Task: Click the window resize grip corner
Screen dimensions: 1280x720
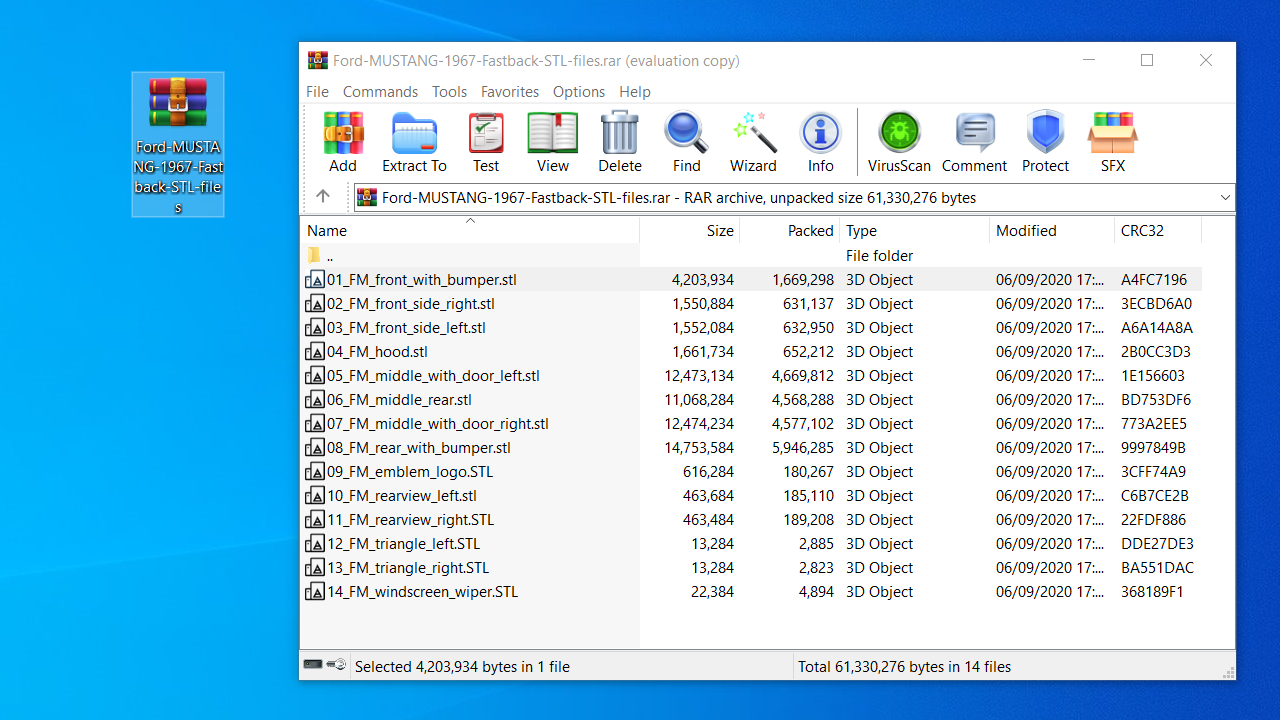Action: coord(1227,672)
